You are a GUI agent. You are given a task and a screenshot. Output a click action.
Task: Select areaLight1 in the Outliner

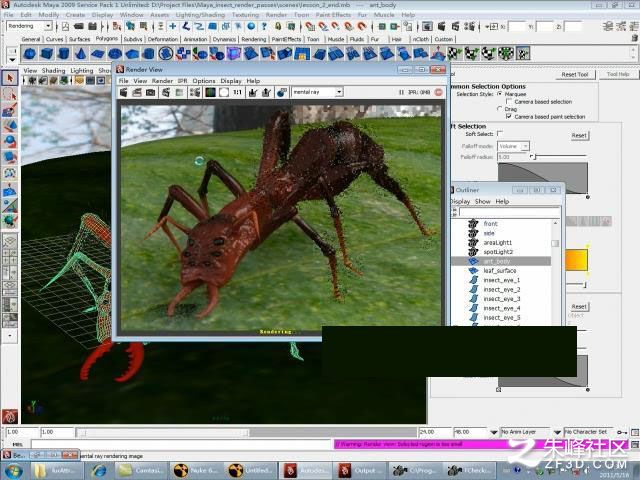tap(498, 242)
